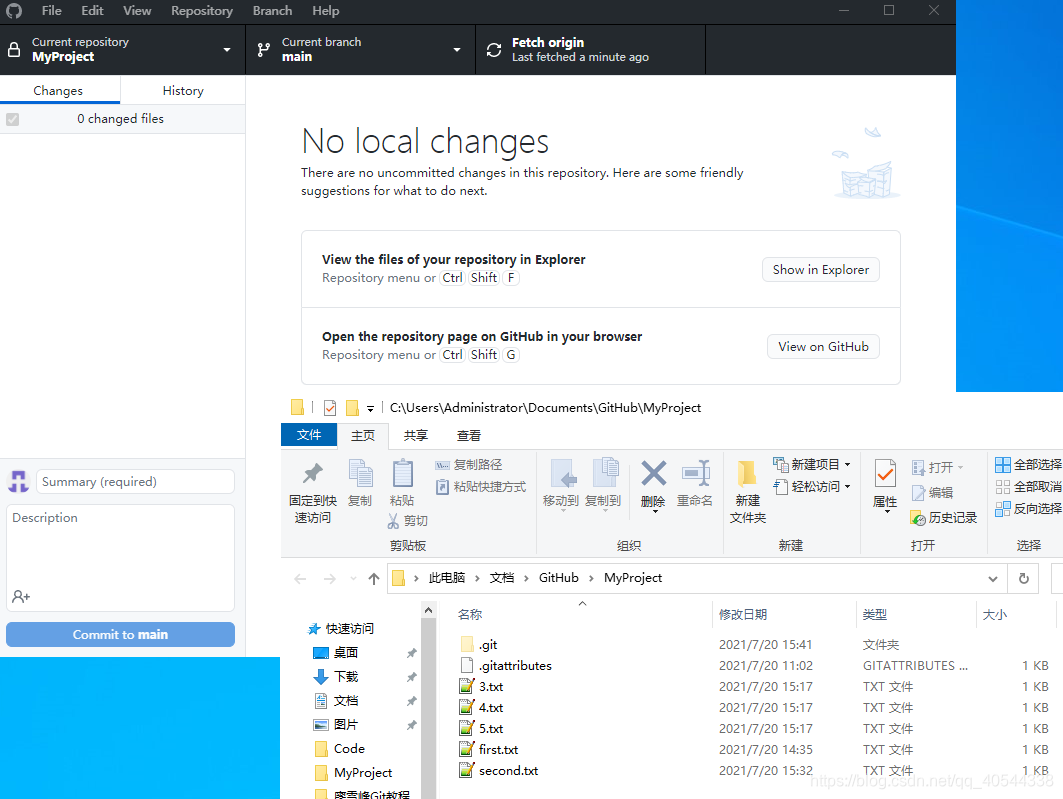Click the Explorer forward arrow

point(329,579)
